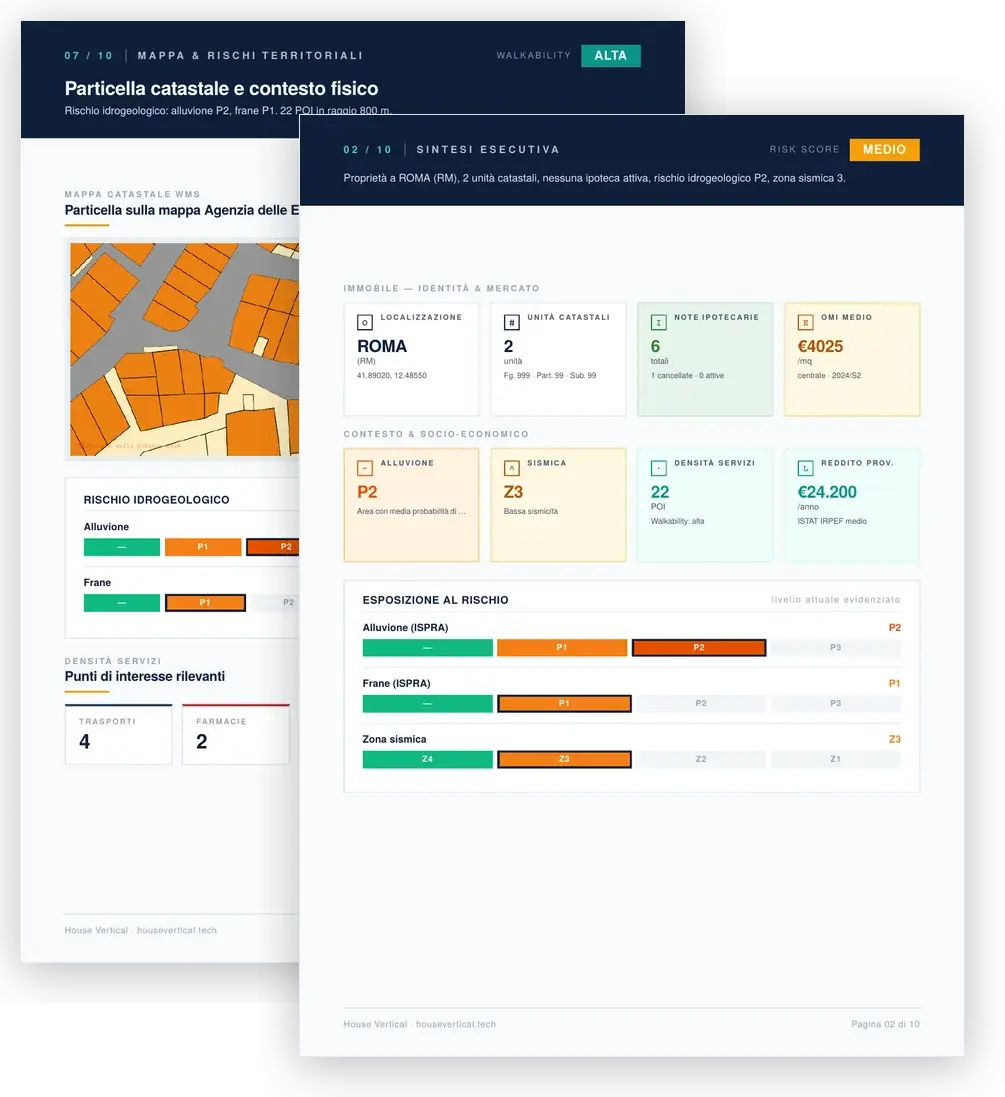Click back page footer 'House Vertical · housevertical.tech'
Image resolution: width=1005 pixels, height=1097 pixels.
141,930
